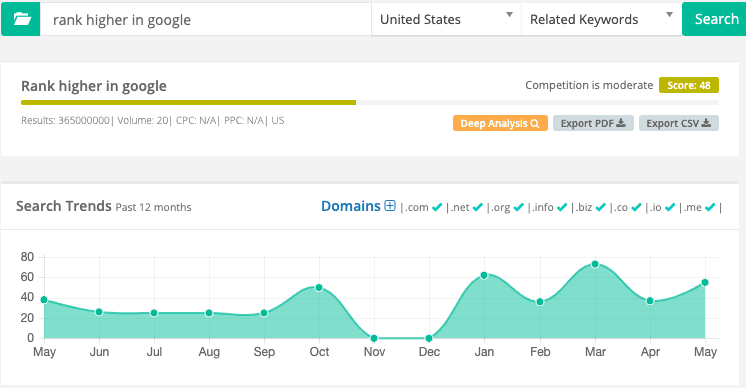The image size is (746, 388).
Task: Toggle the .info domain checkmark
Action: coord(562,207)
